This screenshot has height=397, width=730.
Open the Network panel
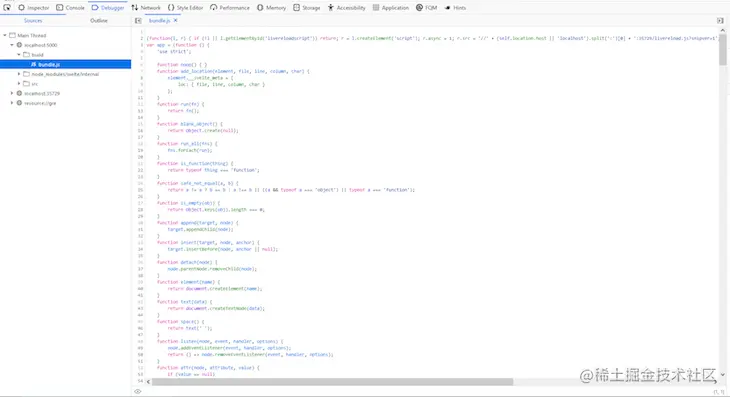(x=146, y=7)
